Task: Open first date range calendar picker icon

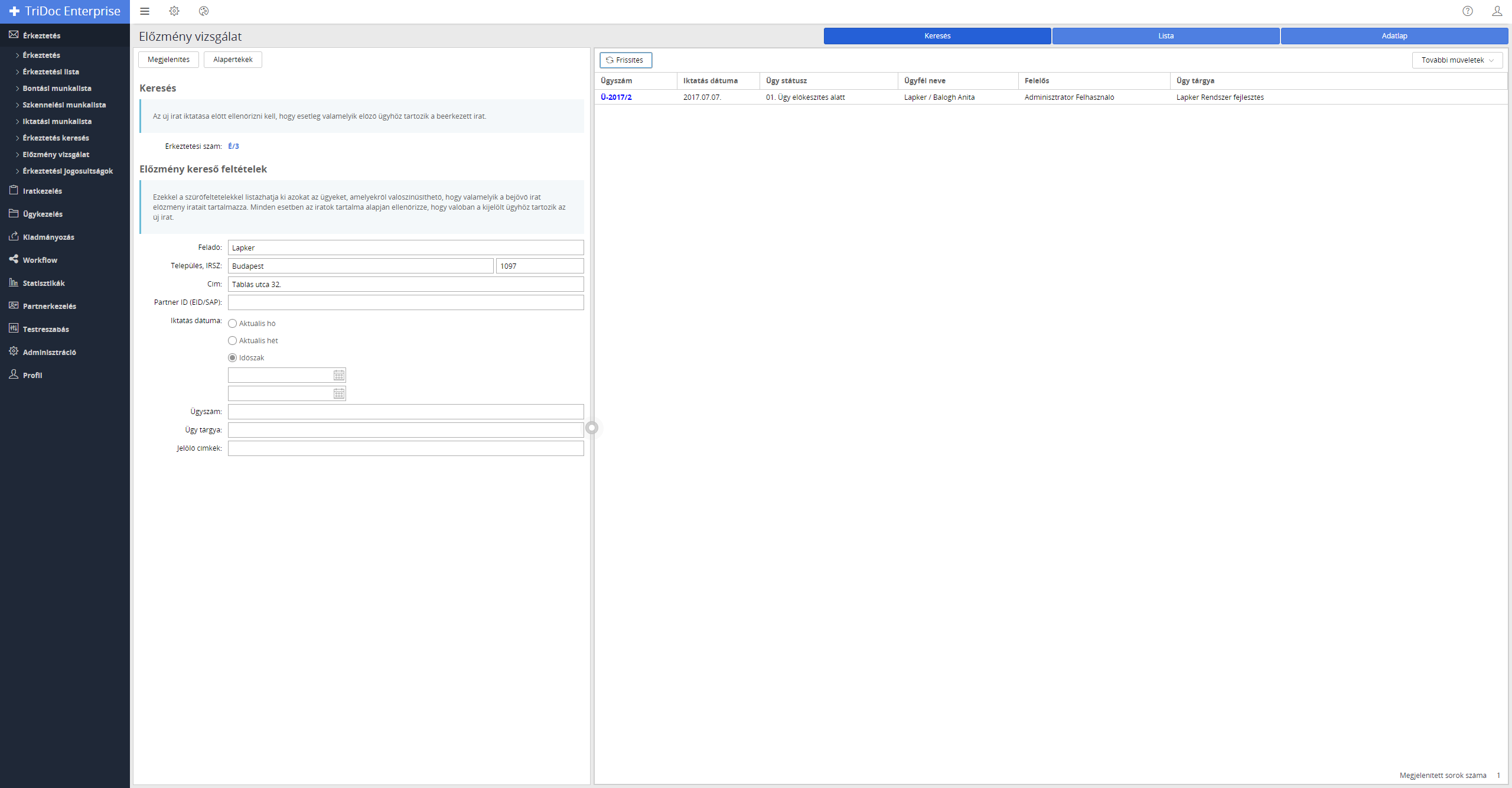Action: point(339,376)
